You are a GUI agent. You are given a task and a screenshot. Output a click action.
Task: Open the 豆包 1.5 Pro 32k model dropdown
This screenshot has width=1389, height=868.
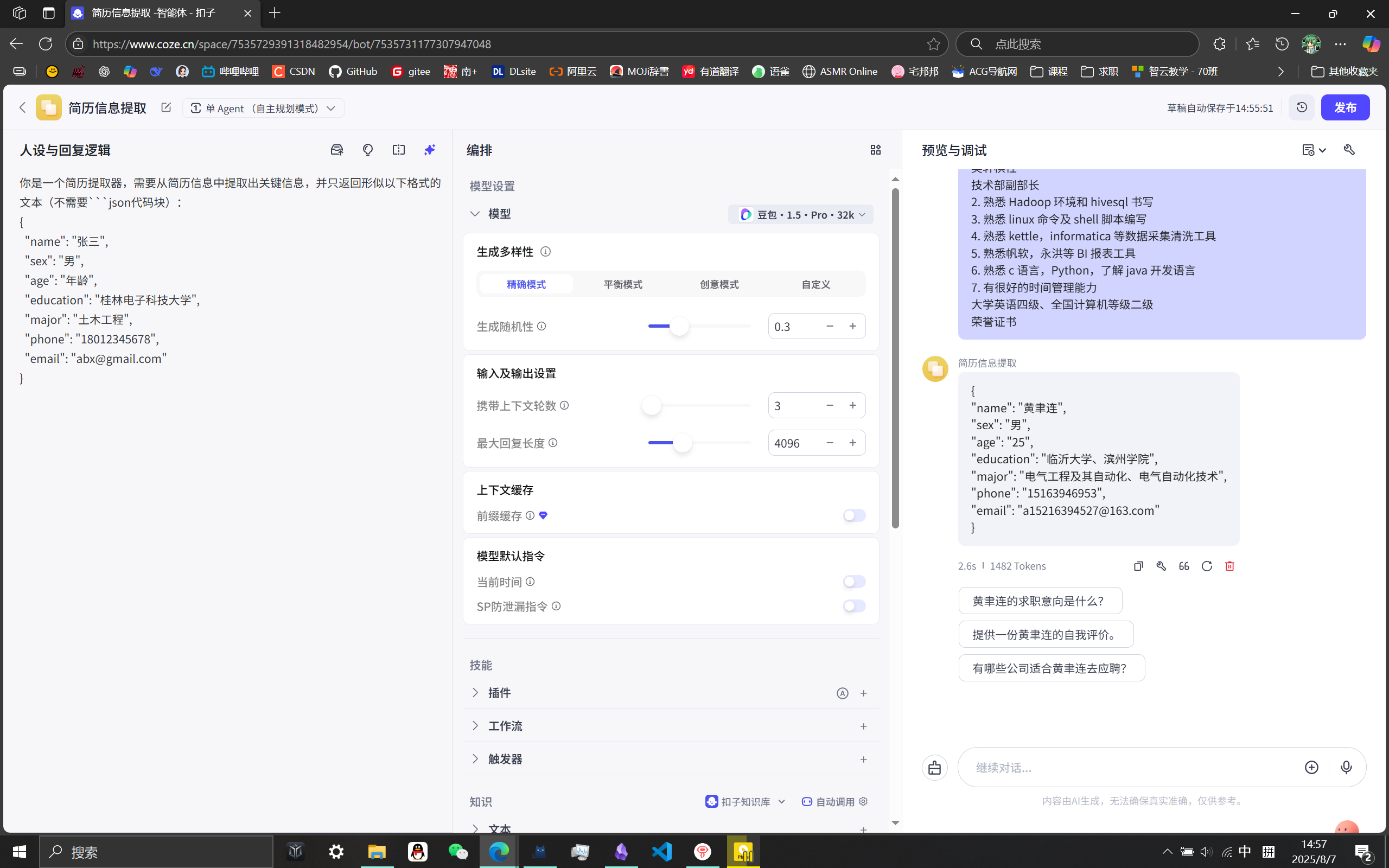coord(801,214)
